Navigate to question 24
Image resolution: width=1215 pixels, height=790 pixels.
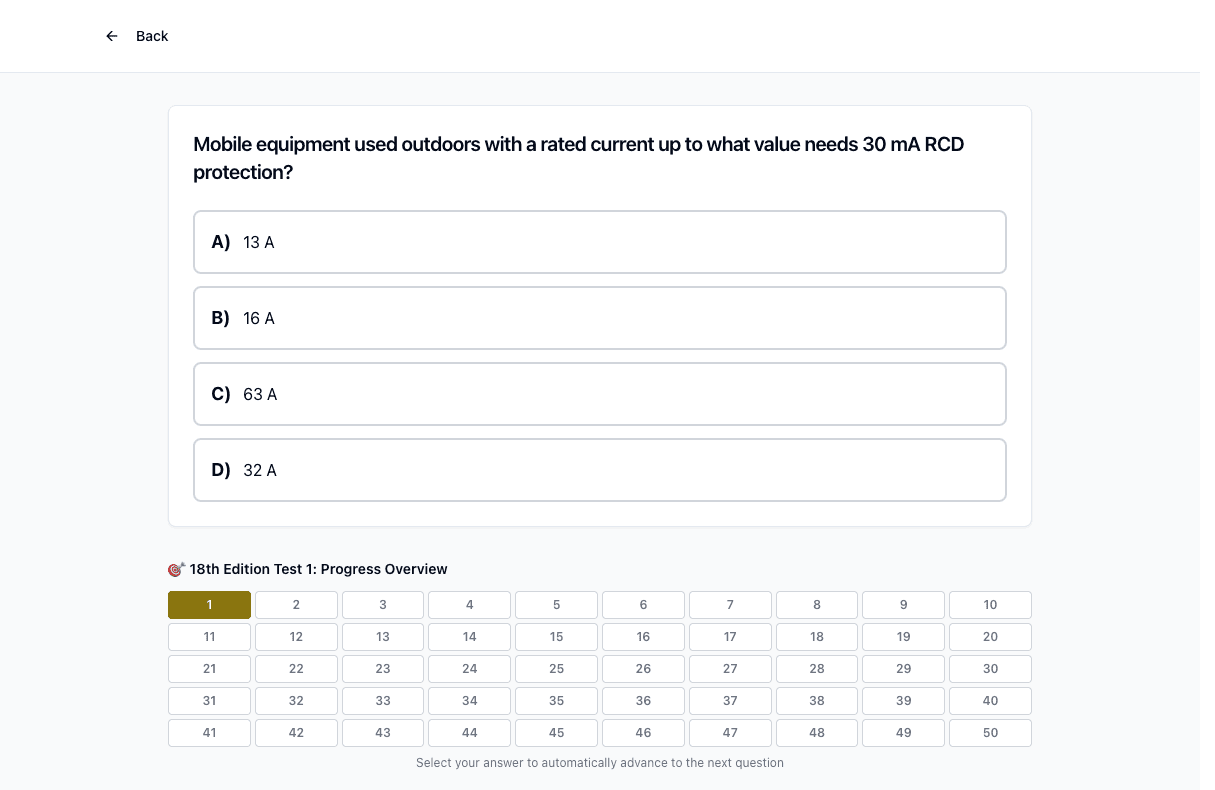click(470, 669)
